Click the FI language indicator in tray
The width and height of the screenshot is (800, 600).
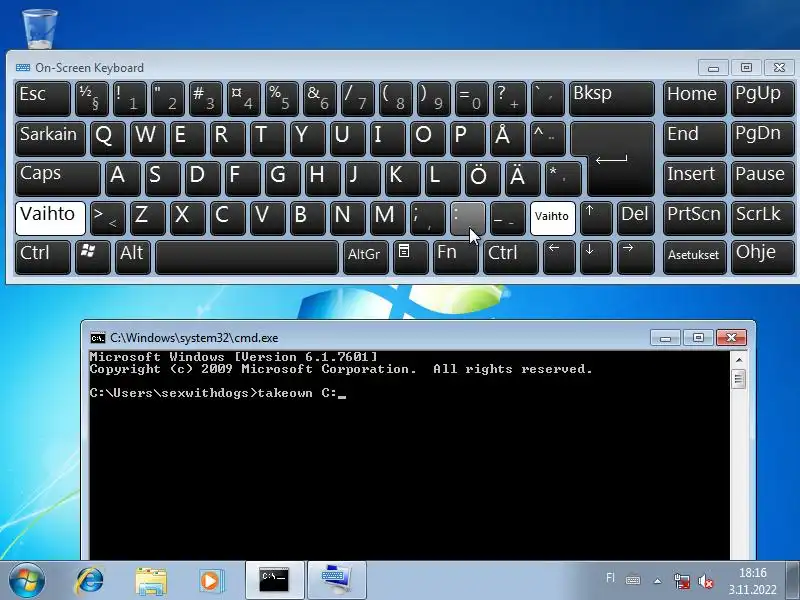[610, 578]
